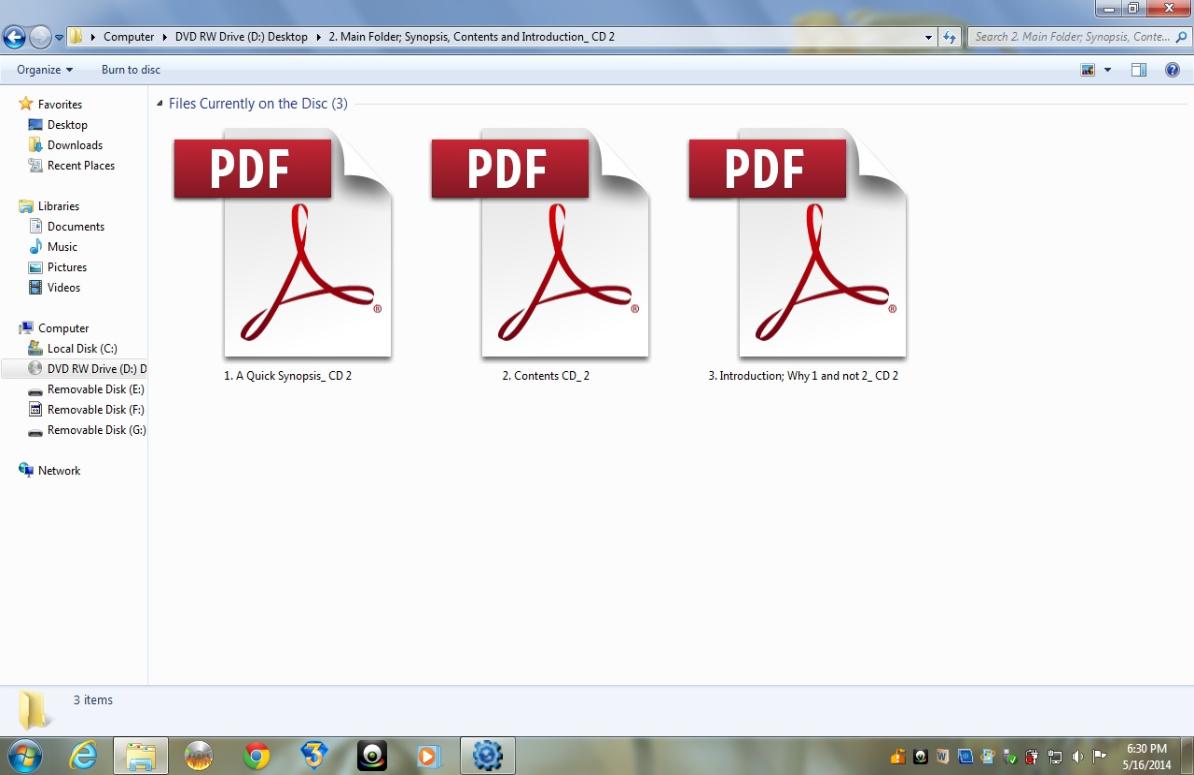Expand the arrow after Computer breadcrumb
Screen dimensions: 1194x775
(x=164, y=37)
